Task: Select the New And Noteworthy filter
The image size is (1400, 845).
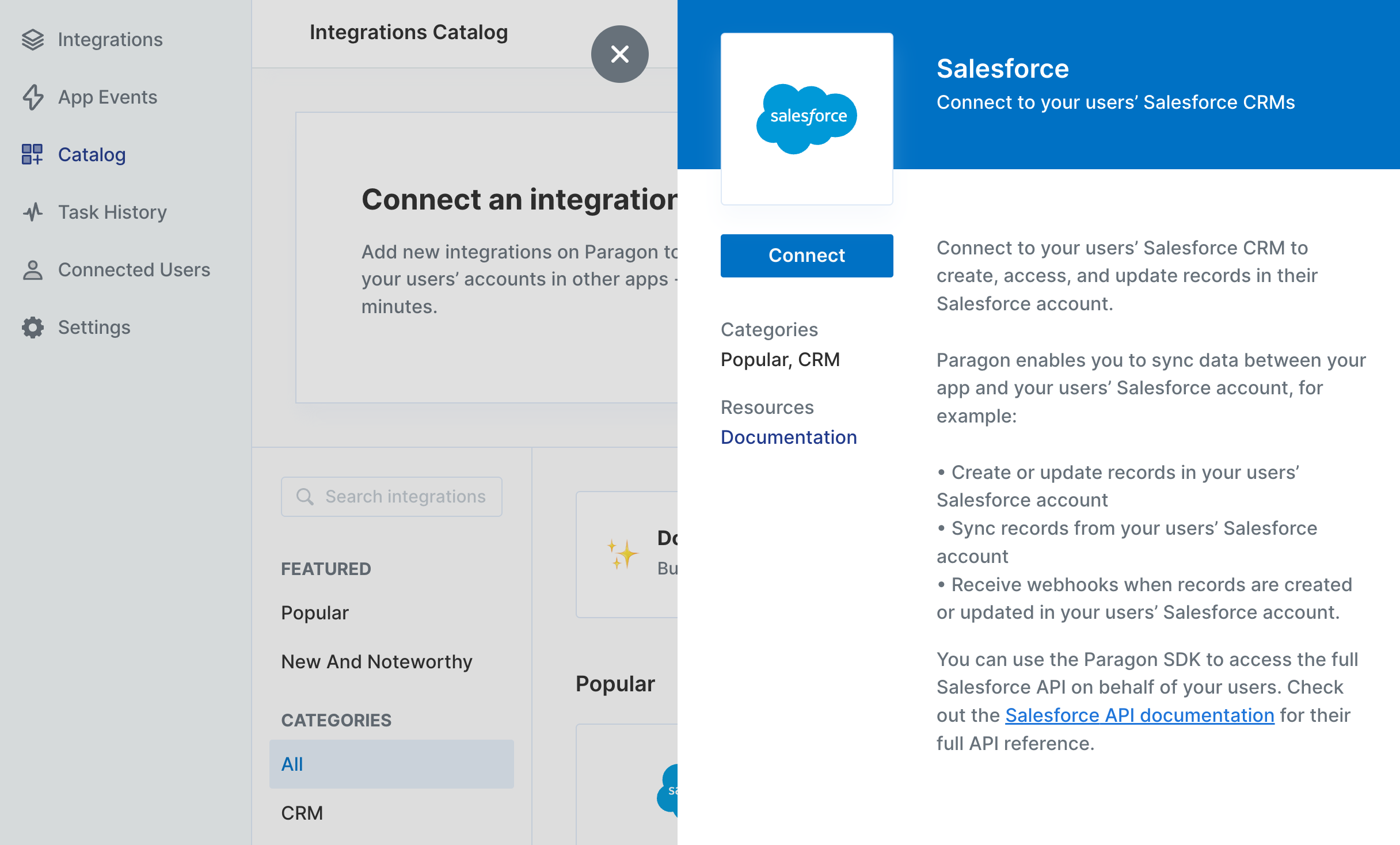Action: 376,662
